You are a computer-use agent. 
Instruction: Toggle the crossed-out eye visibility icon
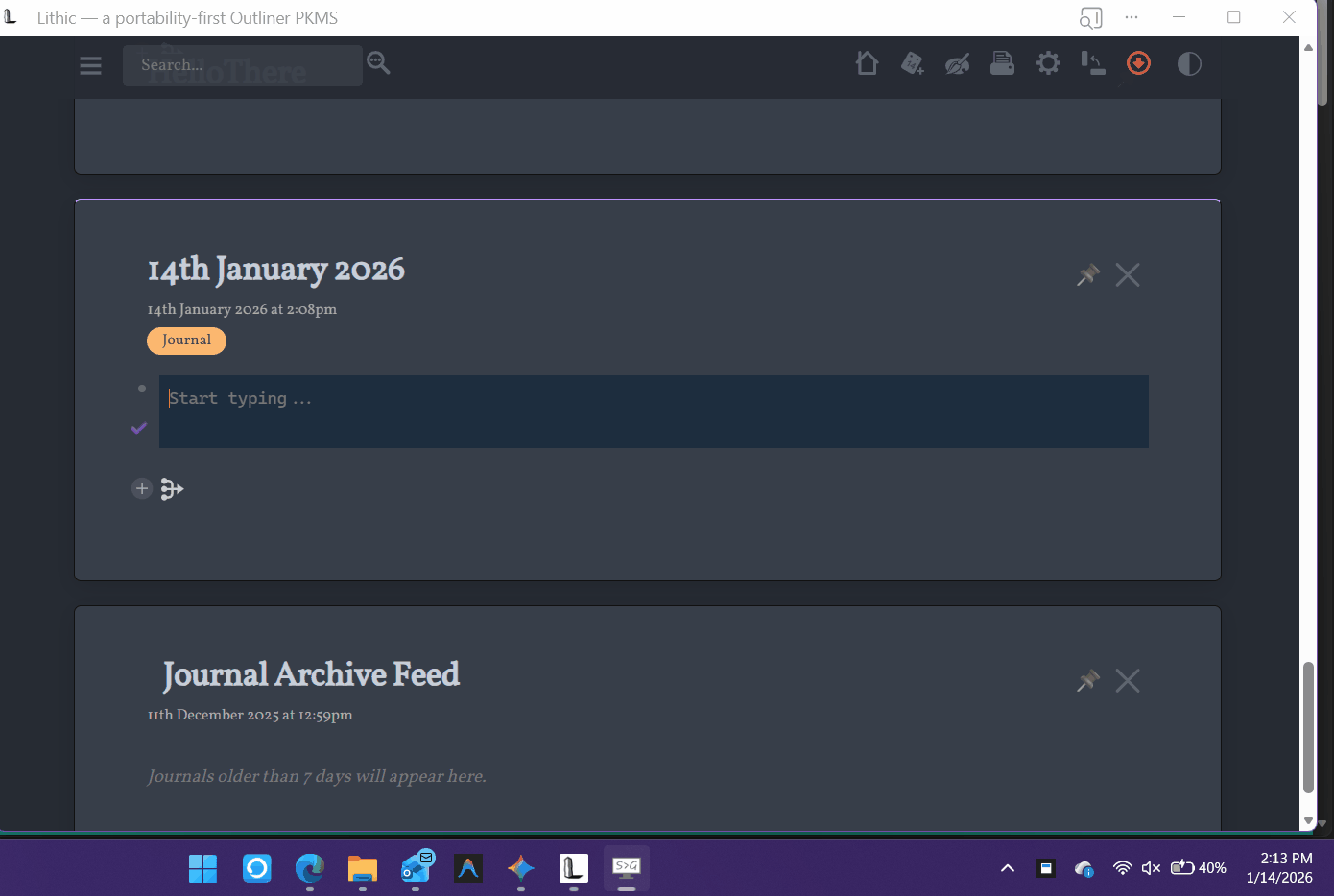click(957, 64)
